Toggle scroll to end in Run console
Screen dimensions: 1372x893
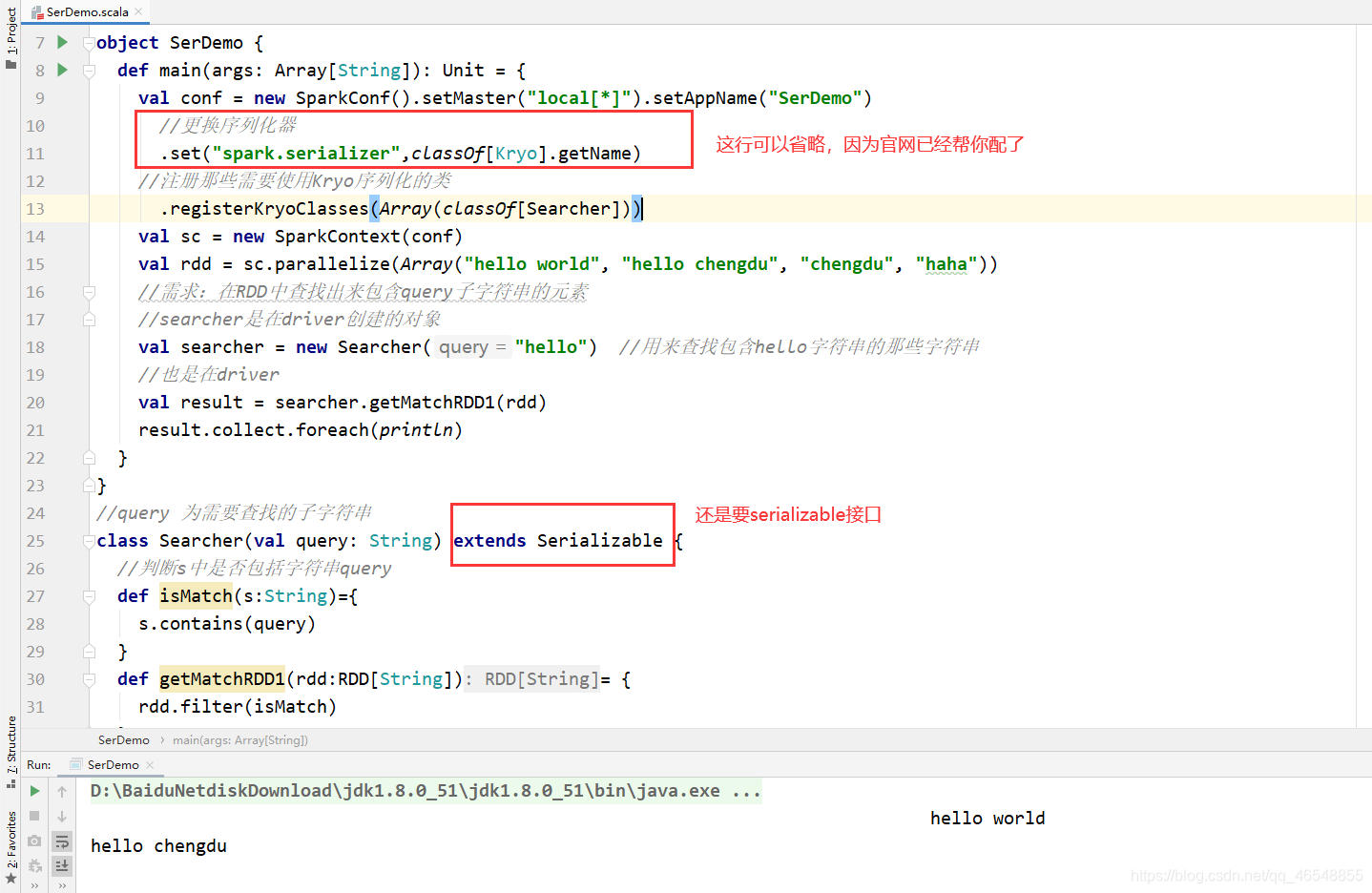point(62,865)
